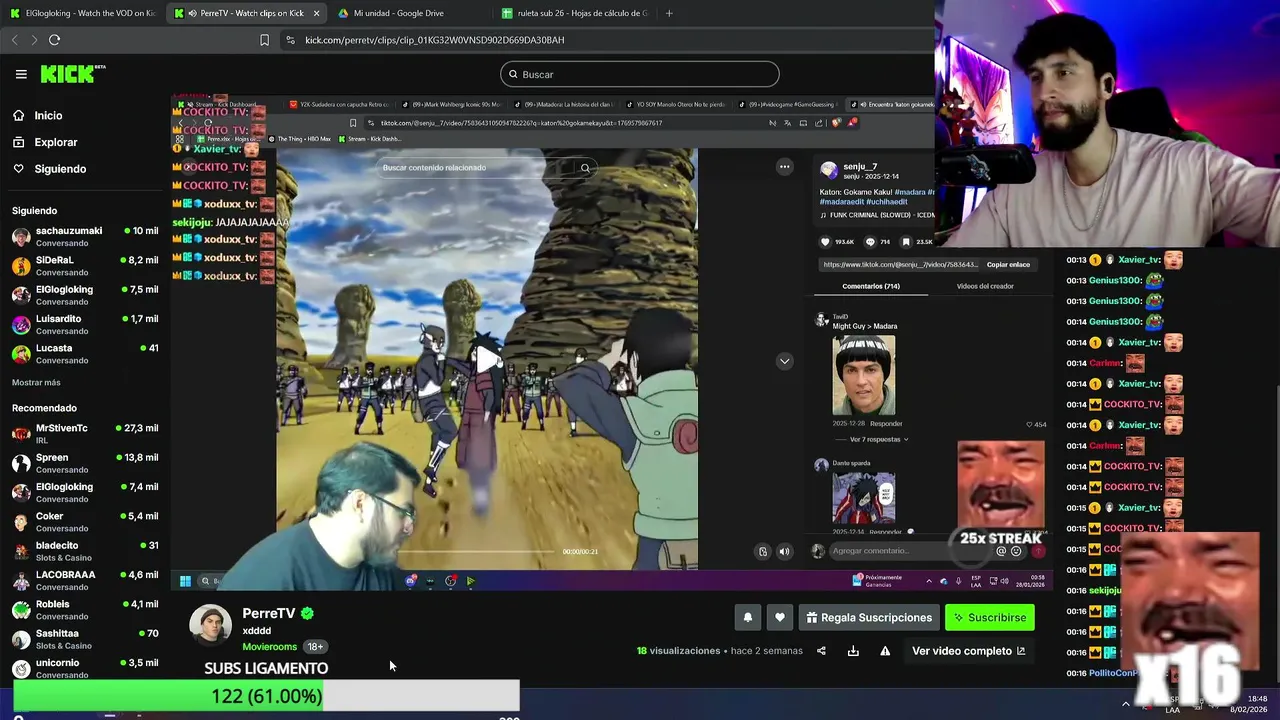Search in Buscar contenido relacionado
The width and height of the screenshot is (1280, 720).
487,167
